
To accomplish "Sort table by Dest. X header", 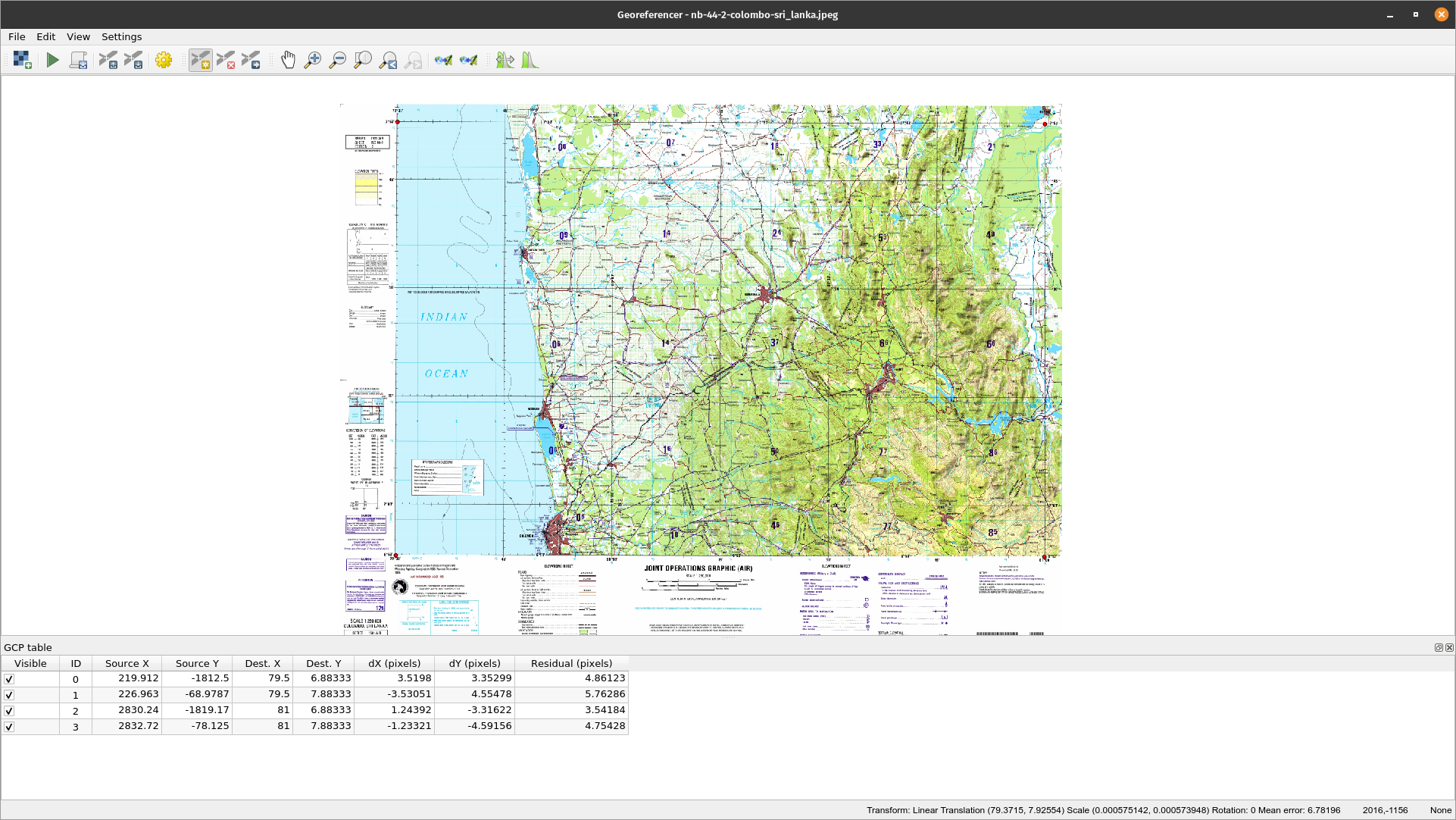I will point(262,663).
